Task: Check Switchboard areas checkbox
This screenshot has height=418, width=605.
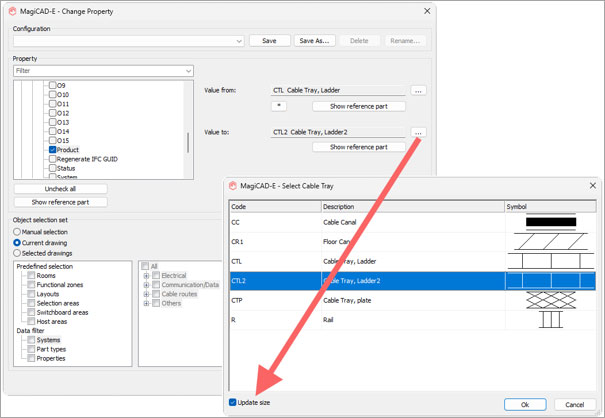Action: (x=31, y=312)
